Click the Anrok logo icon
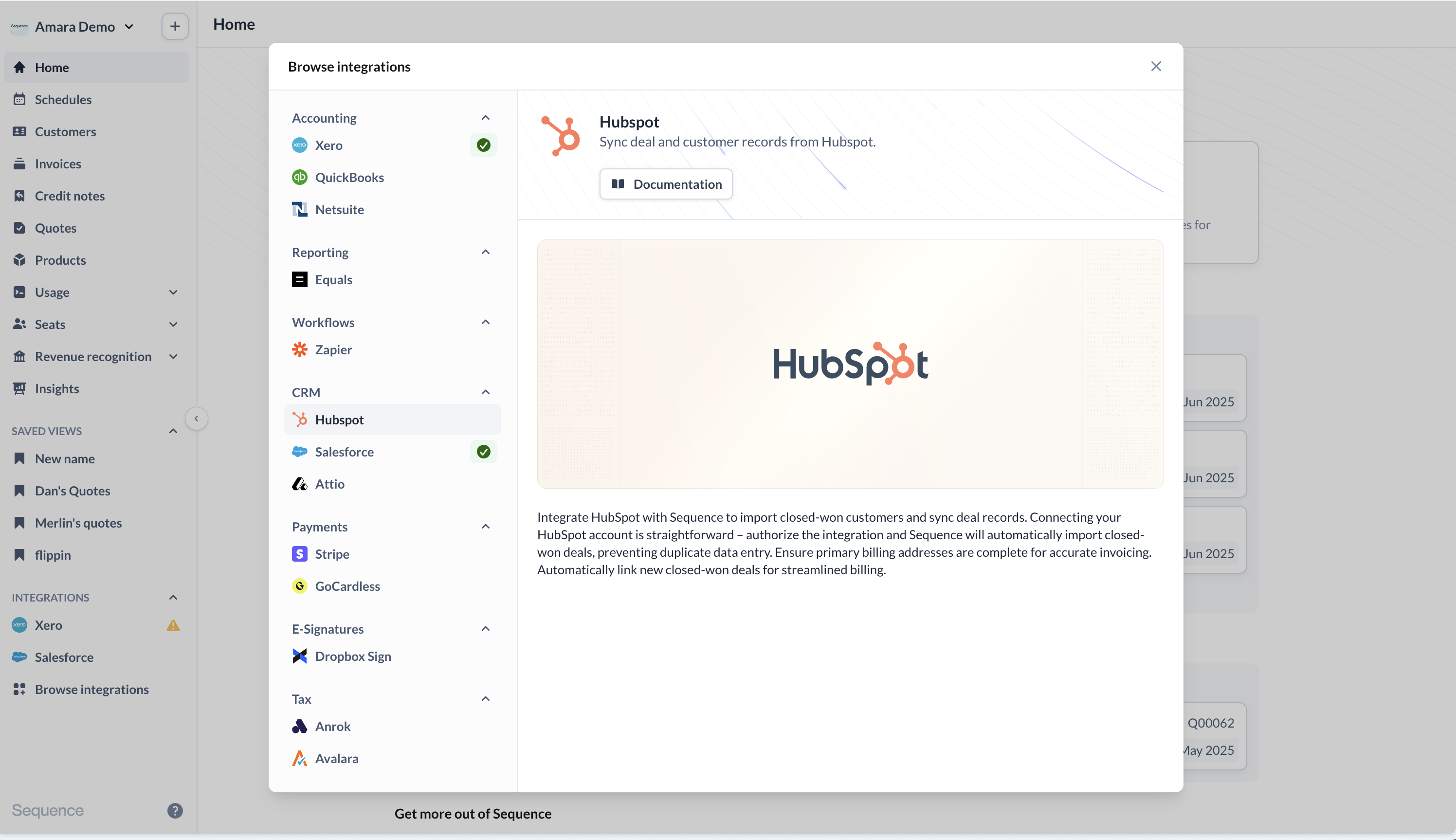 point(299,726)
